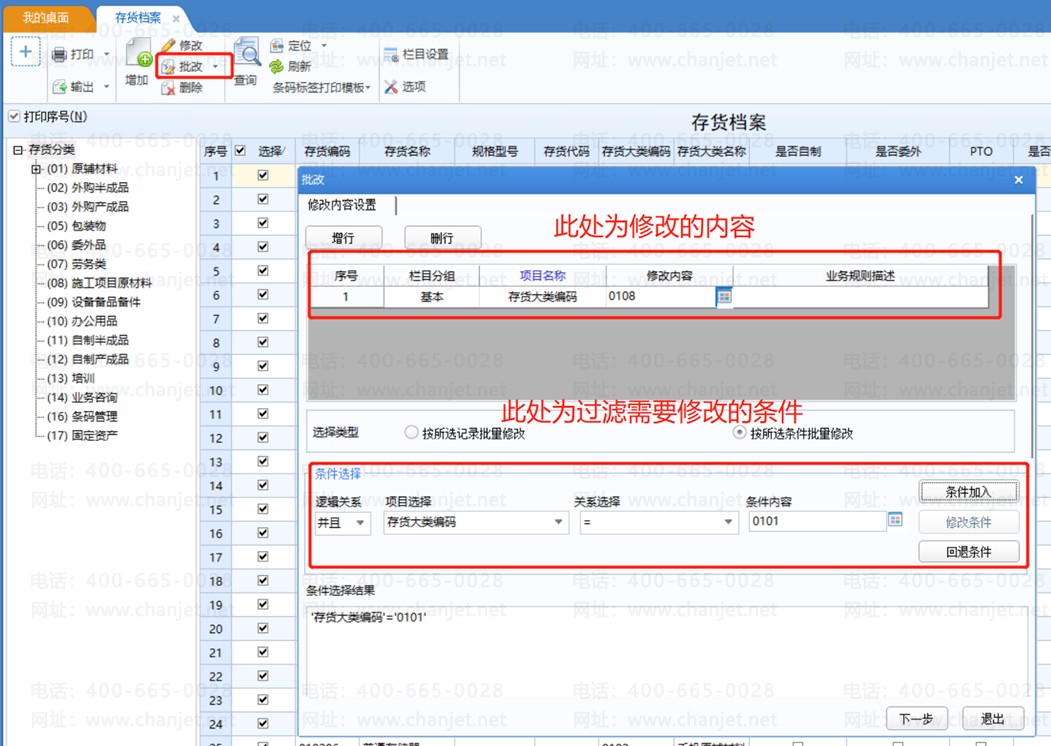Viewport: 1051px width, 746px height.
Task: Uncheck the checkbox in row 10
Action: [263, 389]
